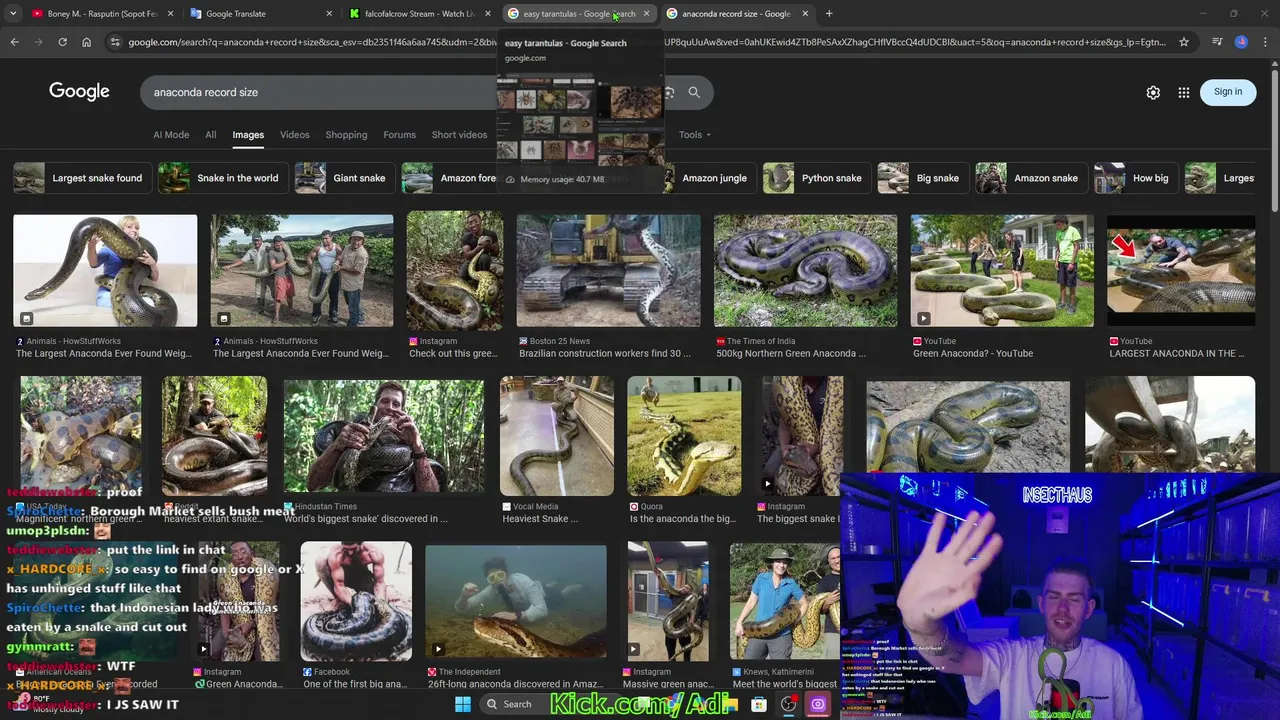Filter by Snake in the world chip
1280x720 pixels.
pos(222,178)
